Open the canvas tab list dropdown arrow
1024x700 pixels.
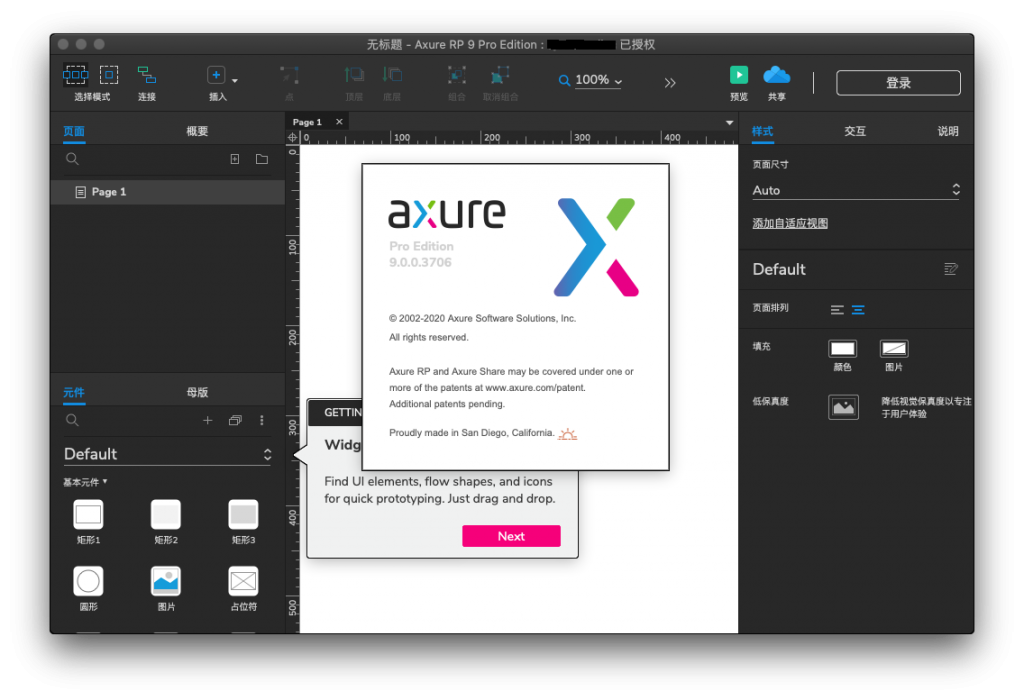pyautogui.click(x=729, y=122)
